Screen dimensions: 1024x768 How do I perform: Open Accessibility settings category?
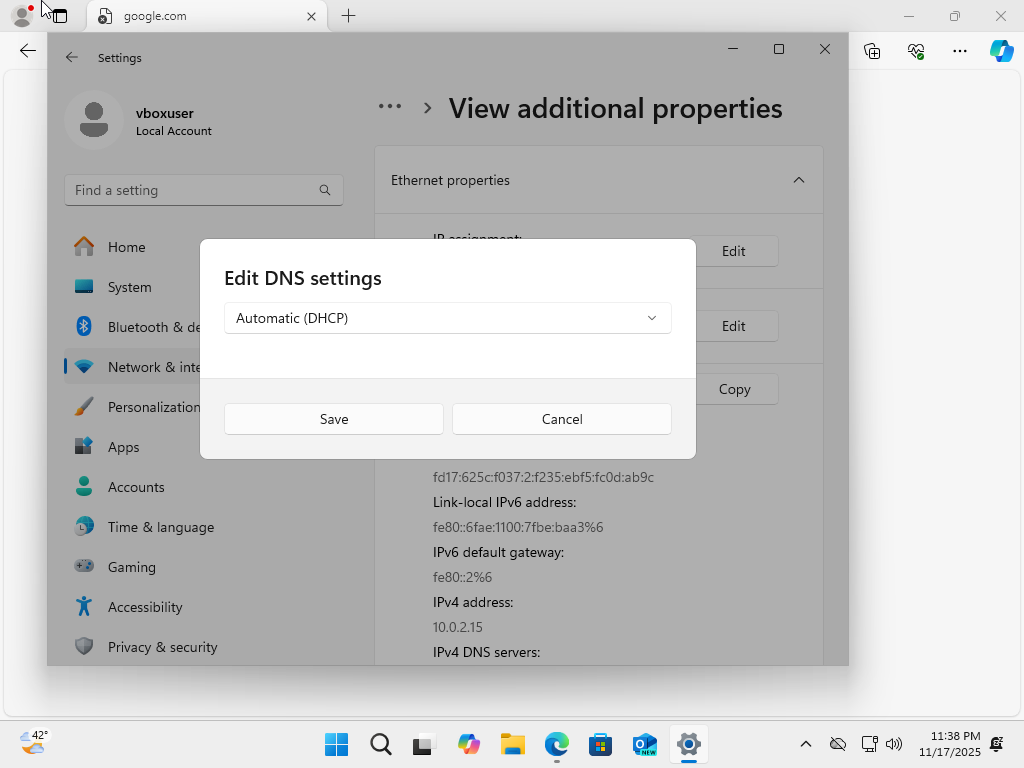point(145,607)
